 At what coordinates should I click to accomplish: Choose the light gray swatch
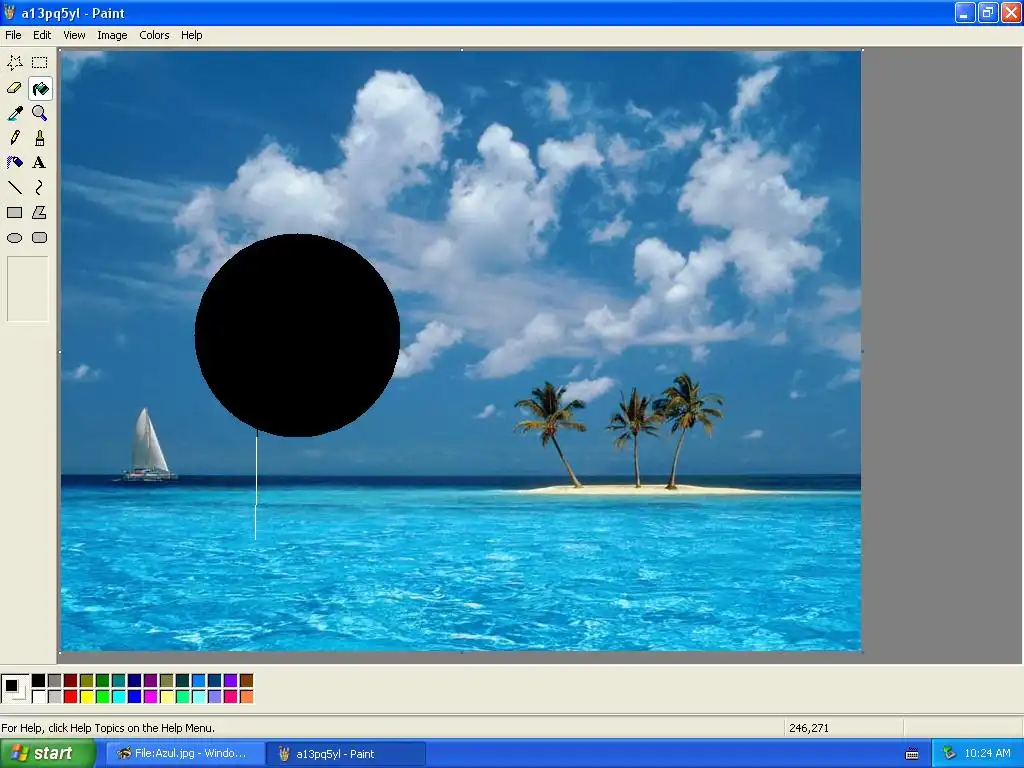tap(55, 697)
